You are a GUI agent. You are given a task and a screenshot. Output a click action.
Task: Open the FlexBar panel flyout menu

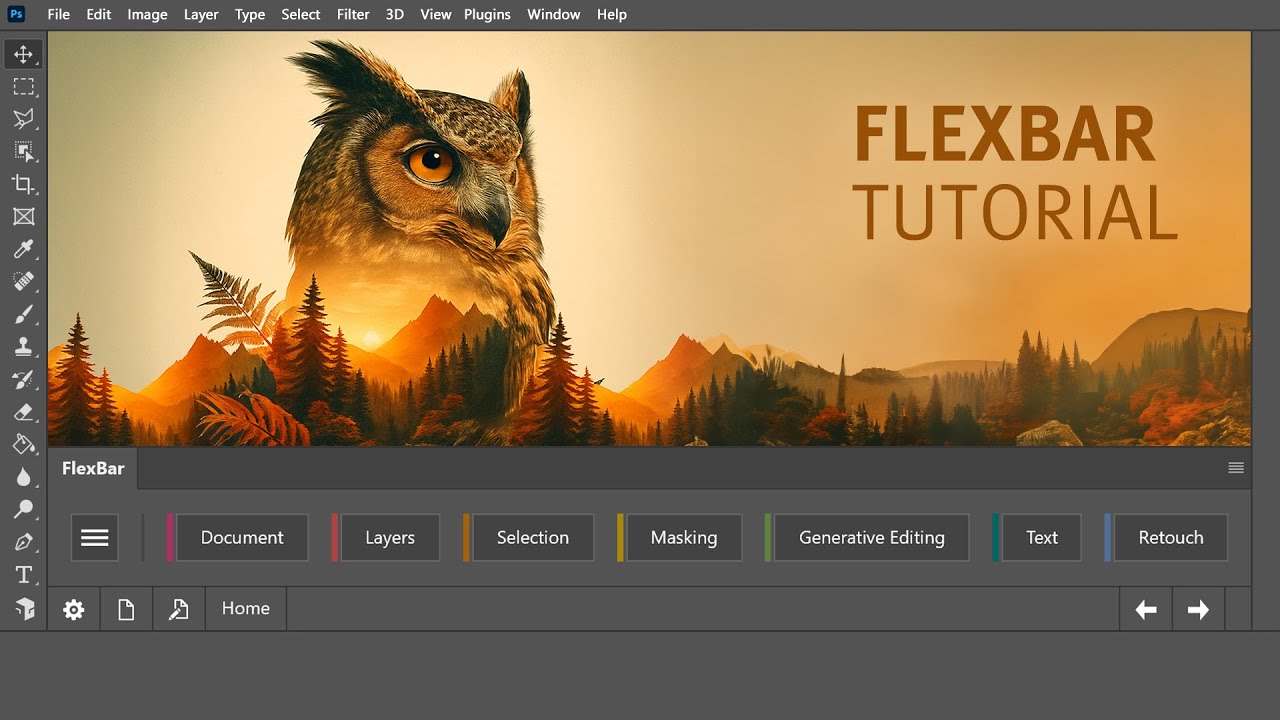(x=1236, y=468)
